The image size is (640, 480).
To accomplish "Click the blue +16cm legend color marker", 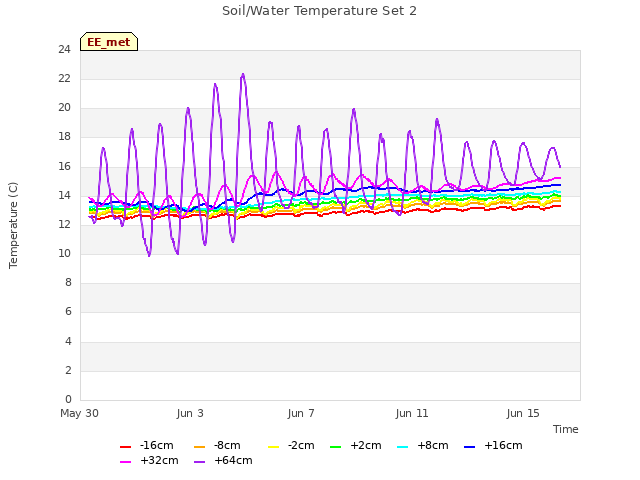I will click(x=470, y=447).
